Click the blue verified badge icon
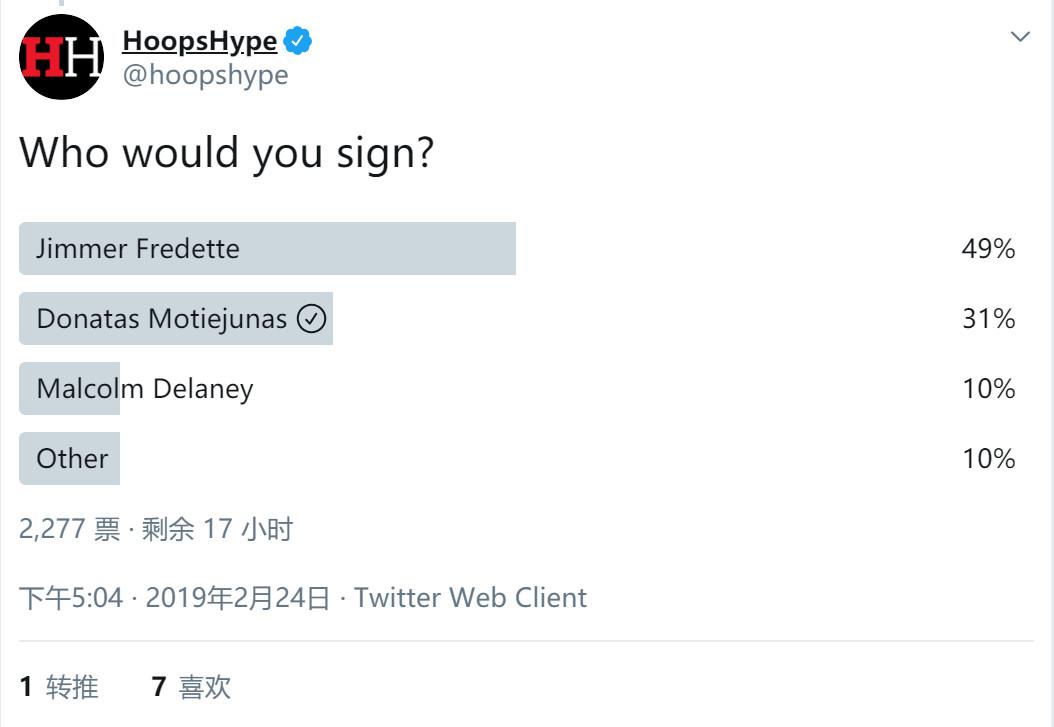Image resolution: width=1054 pixels, height=727 pixels. pos(298,41)
